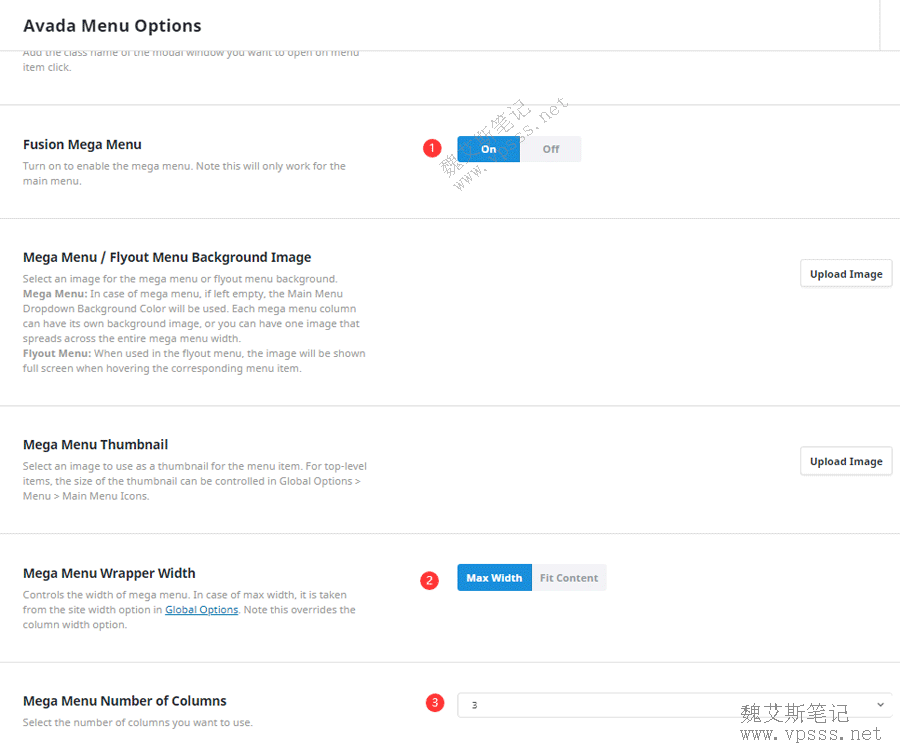Click the Mega Menu Wrapper Width heading
900x755 pixels.
109,573
